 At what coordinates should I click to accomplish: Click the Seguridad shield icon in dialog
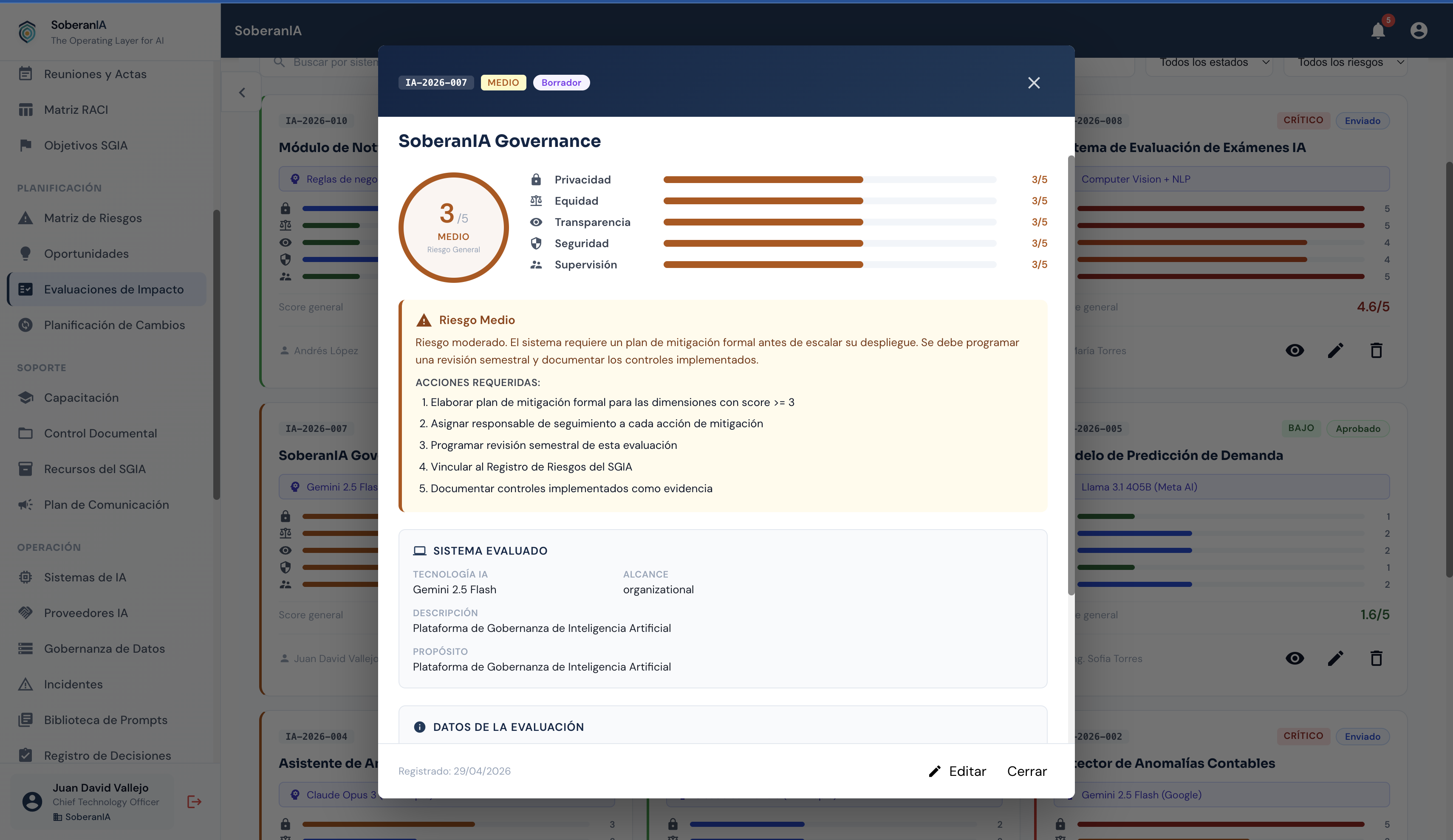tap(536, 243)
